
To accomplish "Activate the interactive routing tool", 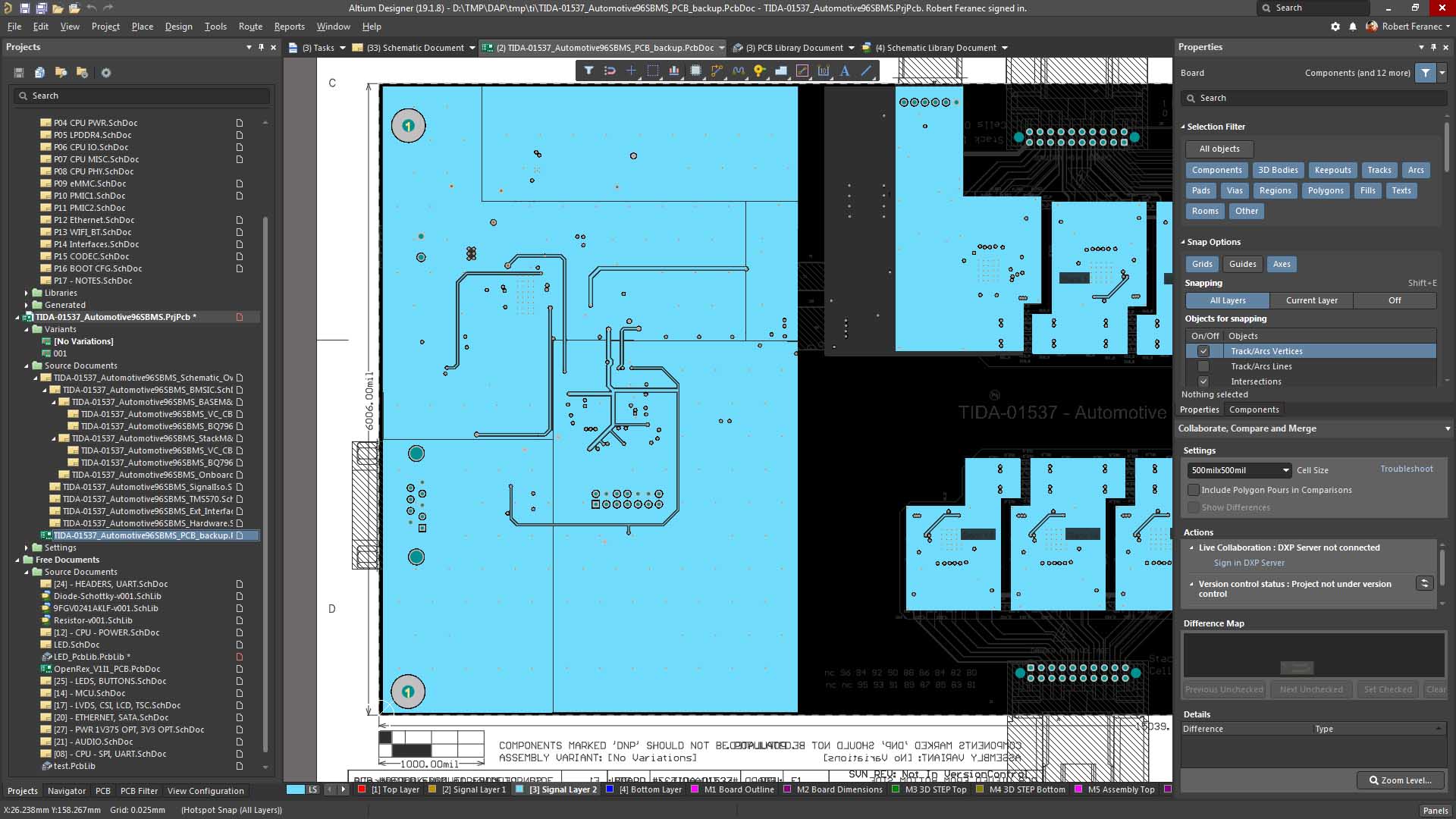I will [x=717, y=71].
